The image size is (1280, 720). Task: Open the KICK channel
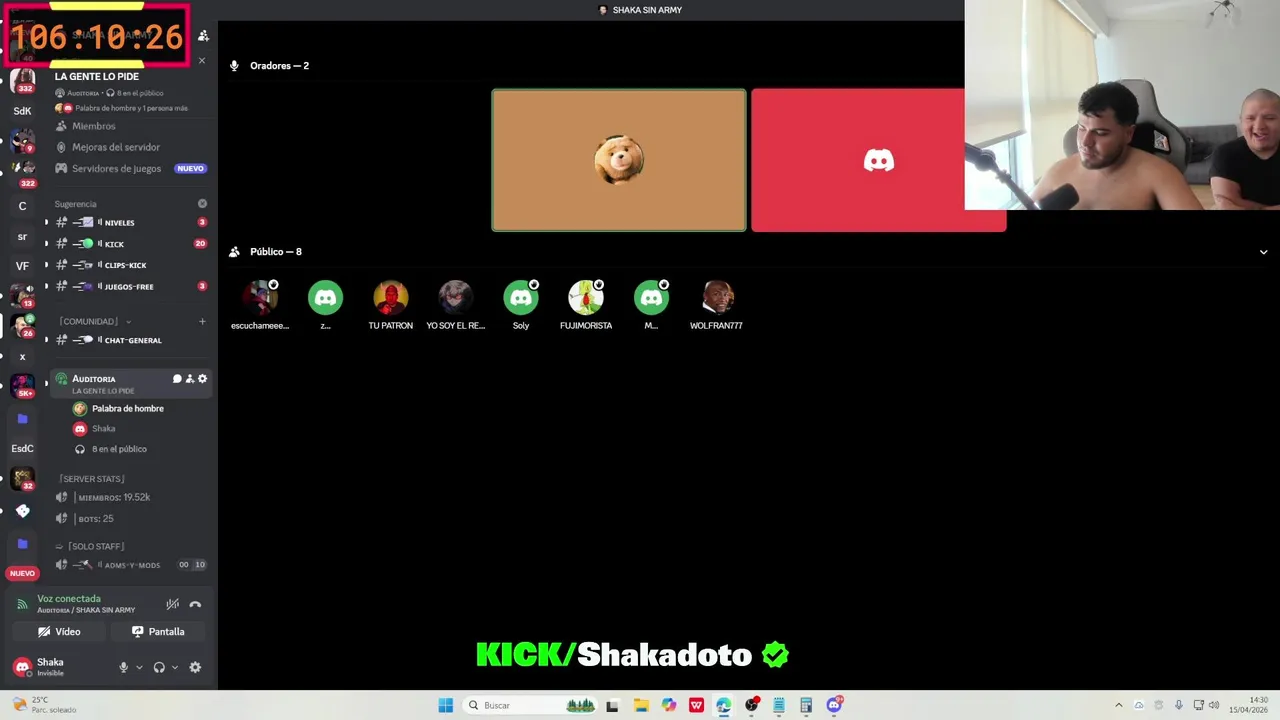pos(130,244)
